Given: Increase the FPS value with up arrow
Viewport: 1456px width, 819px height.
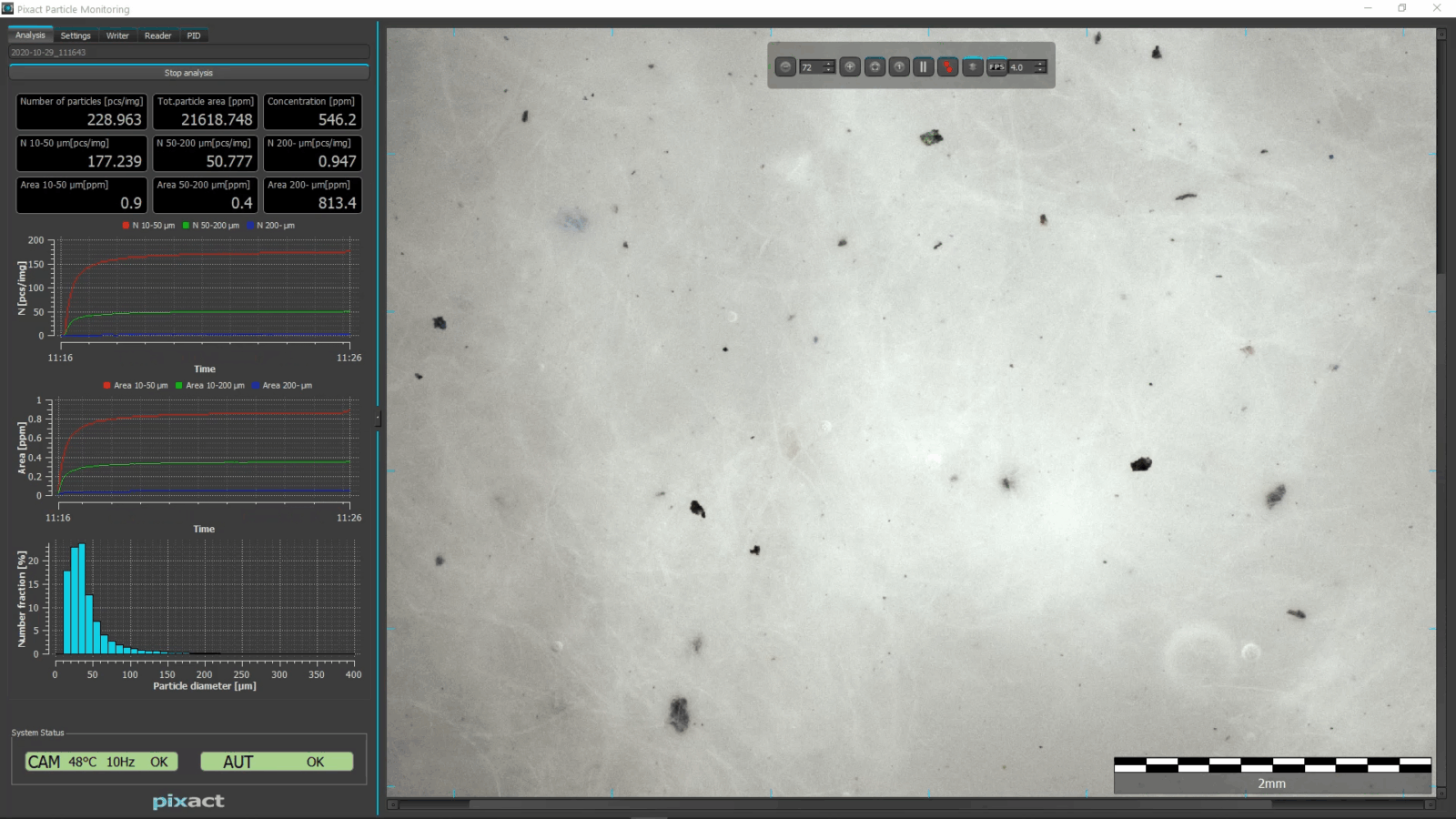Looking at the screenshot, I should click(1040, 64).
